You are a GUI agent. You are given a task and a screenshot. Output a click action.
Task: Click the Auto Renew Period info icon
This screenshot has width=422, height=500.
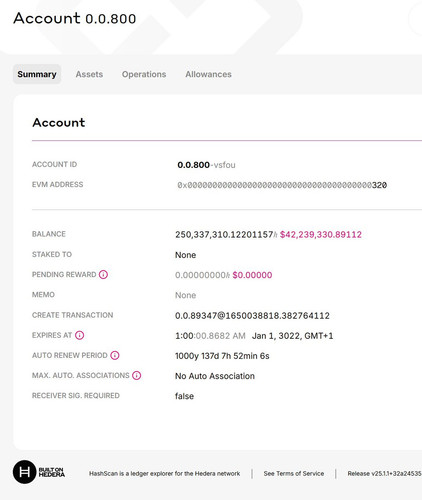point(115,355)
